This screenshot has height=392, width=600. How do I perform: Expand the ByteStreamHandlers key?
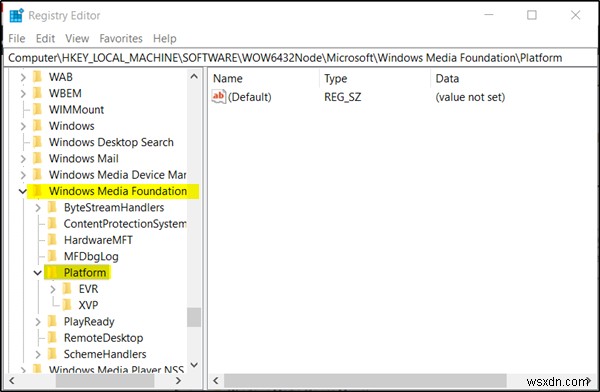38,207
